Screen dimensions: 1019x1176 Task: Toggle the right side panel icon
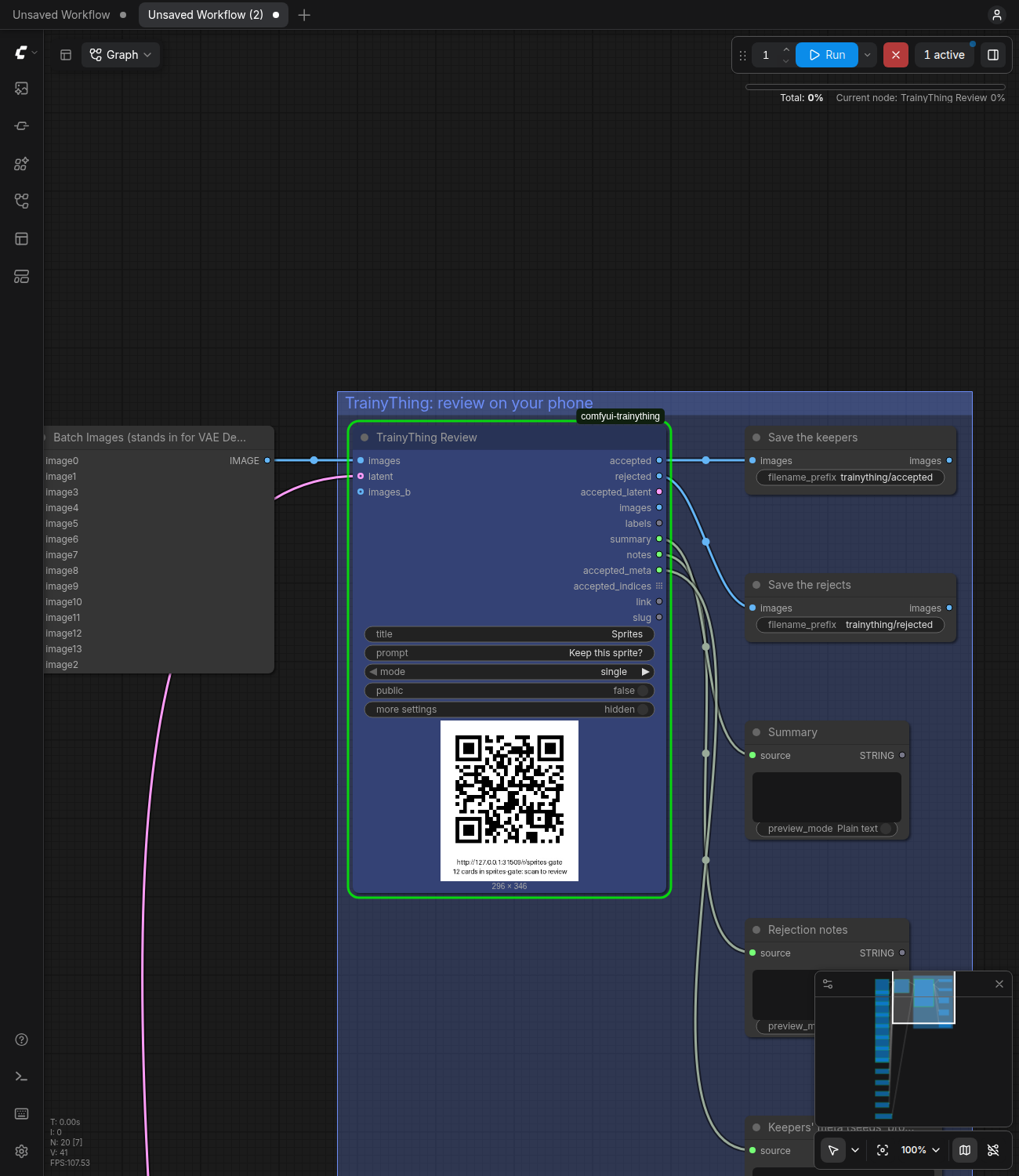pos(993,55)
